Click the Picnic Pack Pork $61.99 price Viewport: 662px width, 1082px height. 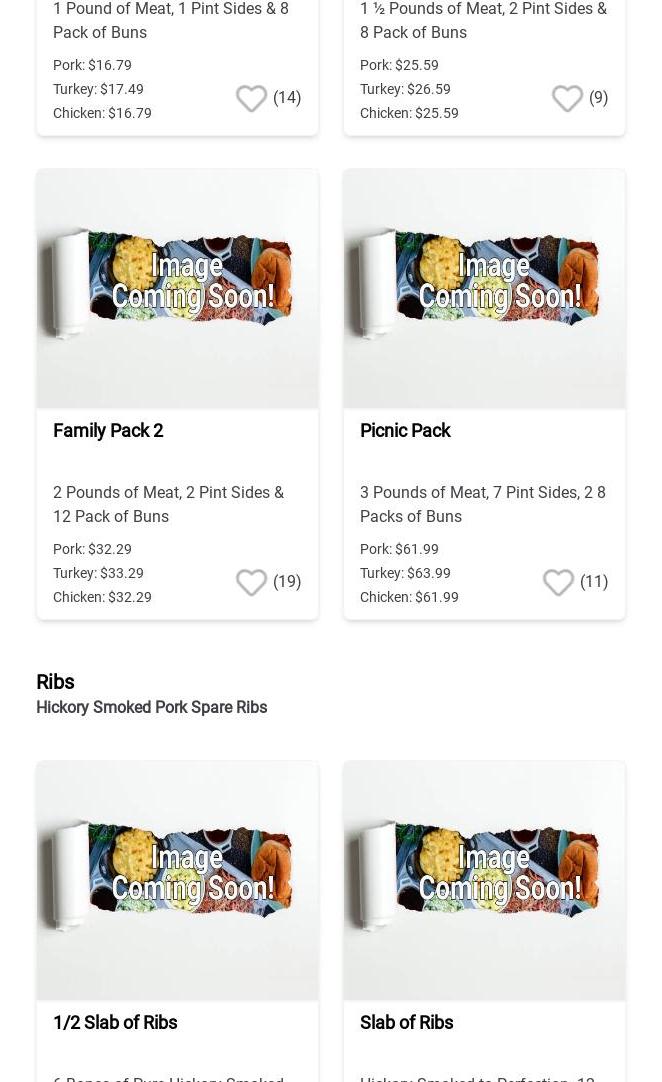(x=399, y=549)
